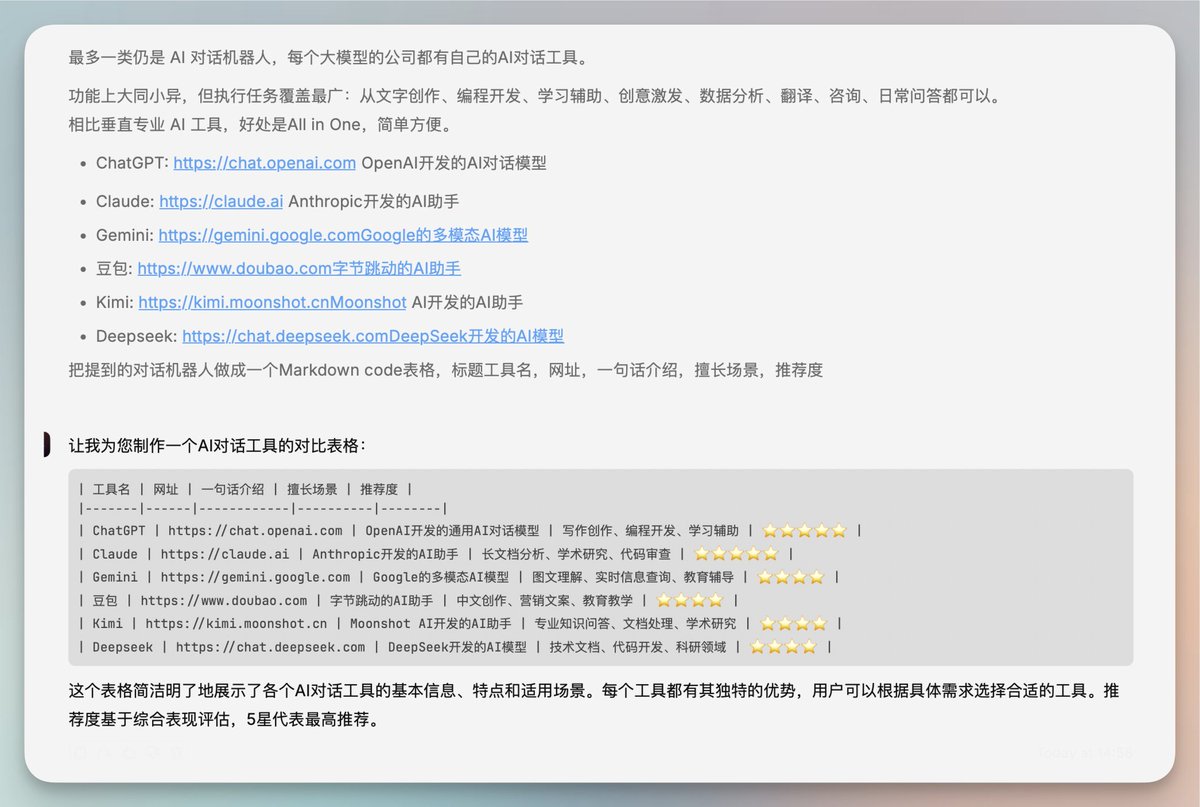Click the five-star rating in the Claude row
The width and height of the screenshot is (1200, 807).
[x=736, y=554]
